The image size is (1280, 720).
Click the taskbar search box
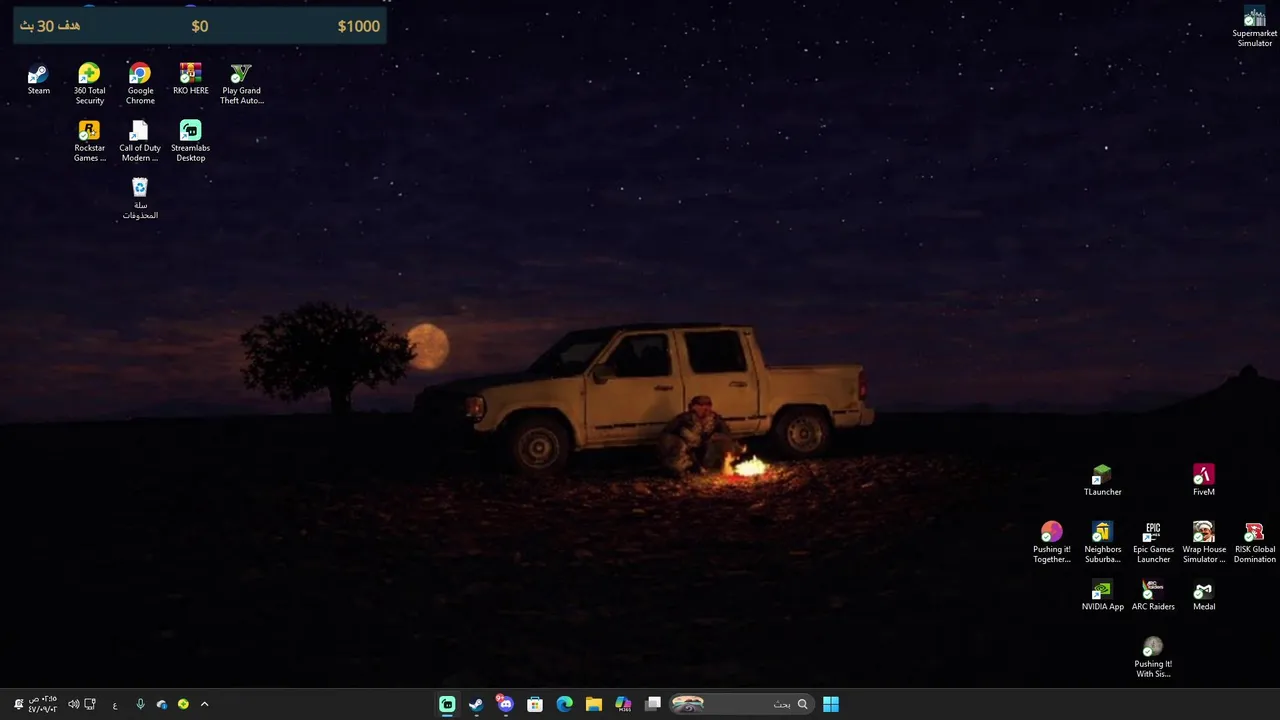[741, 704]
